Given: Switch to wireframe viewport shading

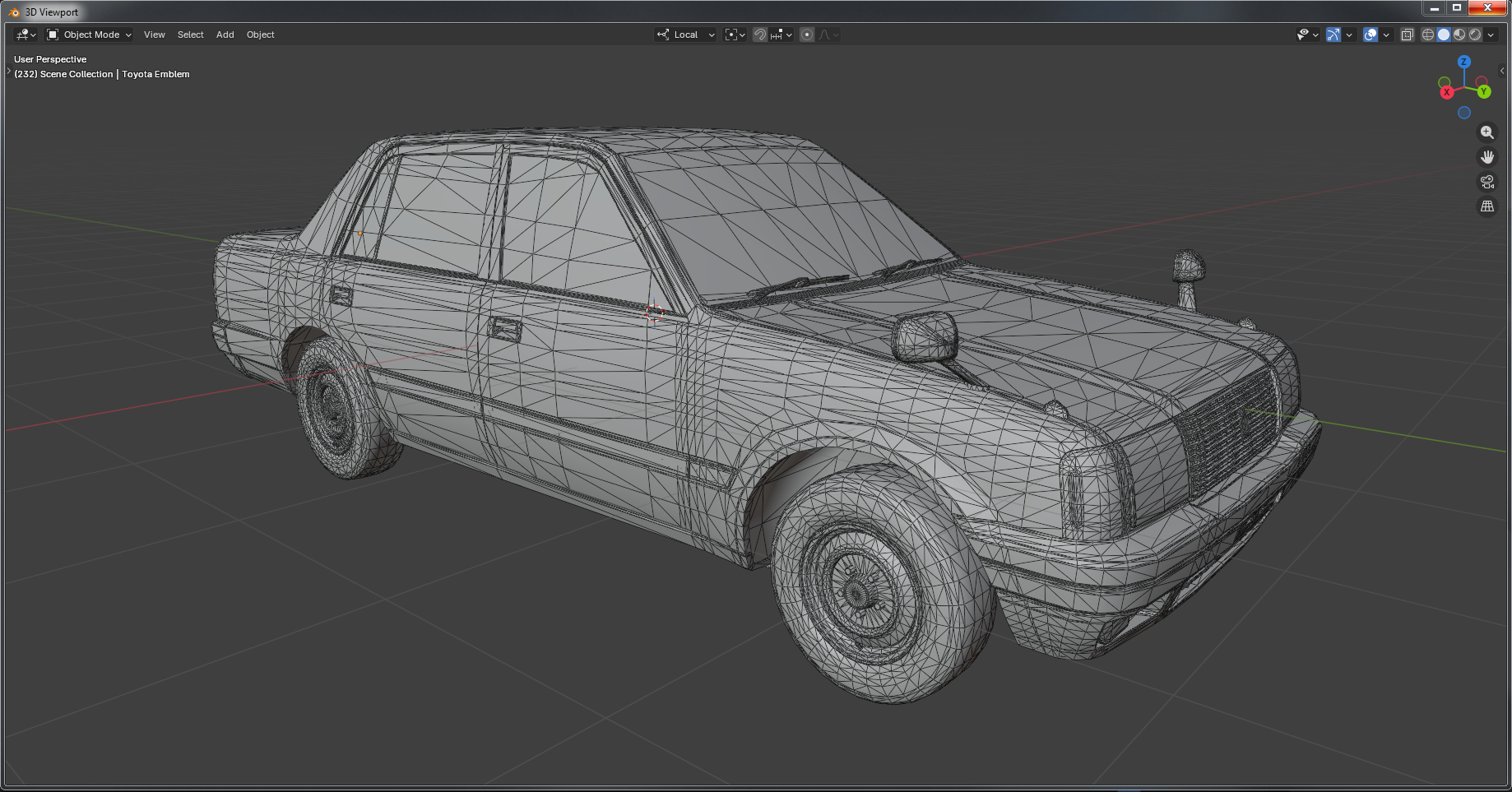Looking at the screenshot, I should point(1428,35).
